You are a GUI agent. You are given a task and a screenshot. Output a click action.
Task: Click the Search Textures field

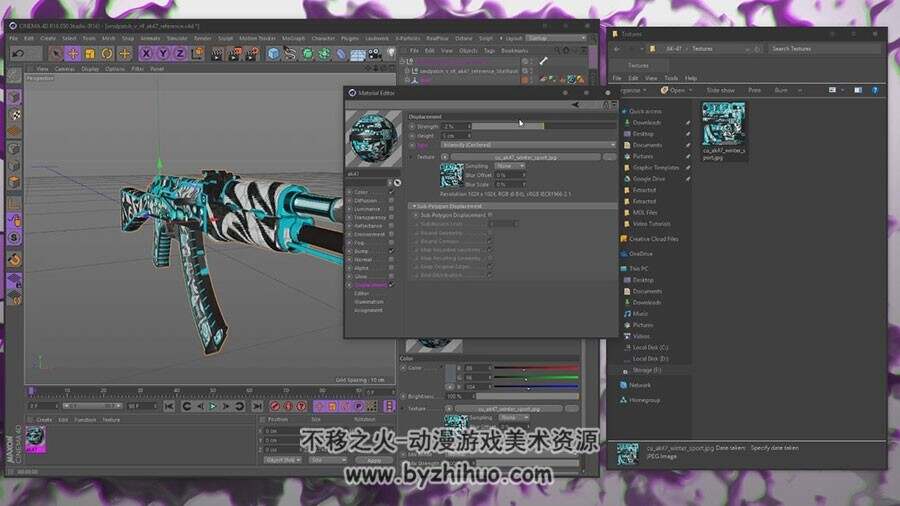[x=823, y=49]
